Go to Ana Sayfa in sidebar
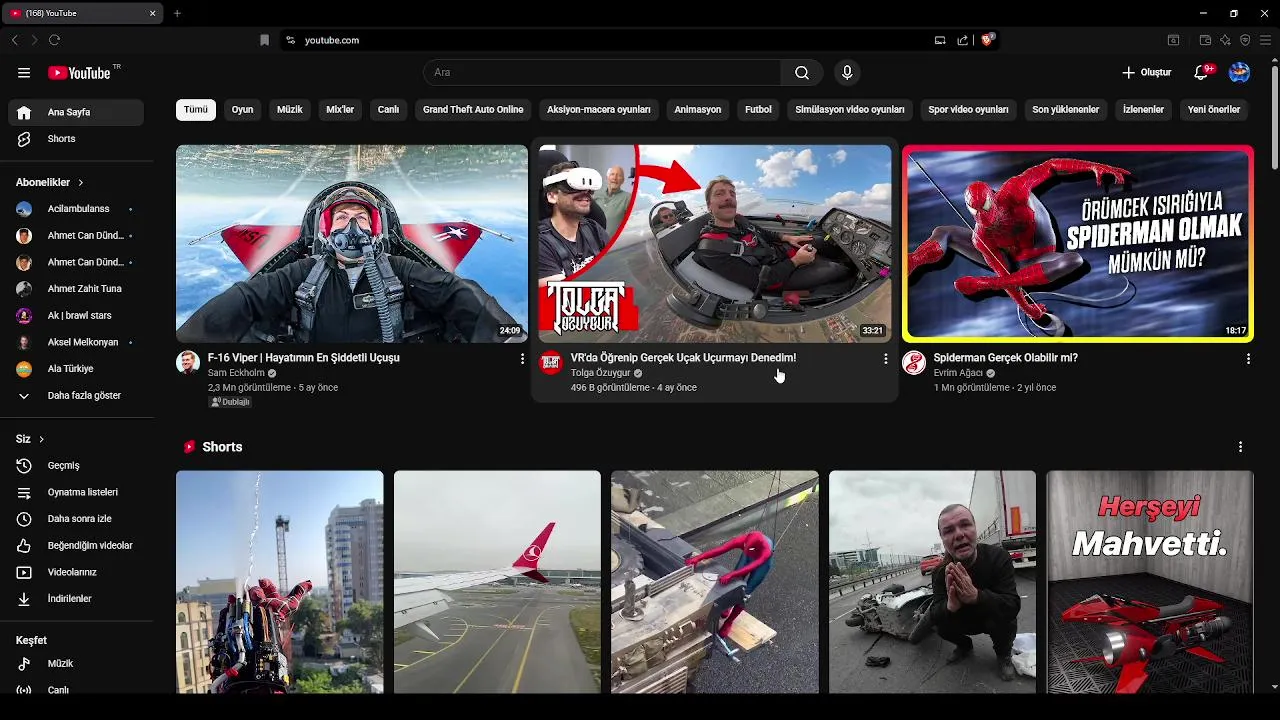 coord(76,112)
